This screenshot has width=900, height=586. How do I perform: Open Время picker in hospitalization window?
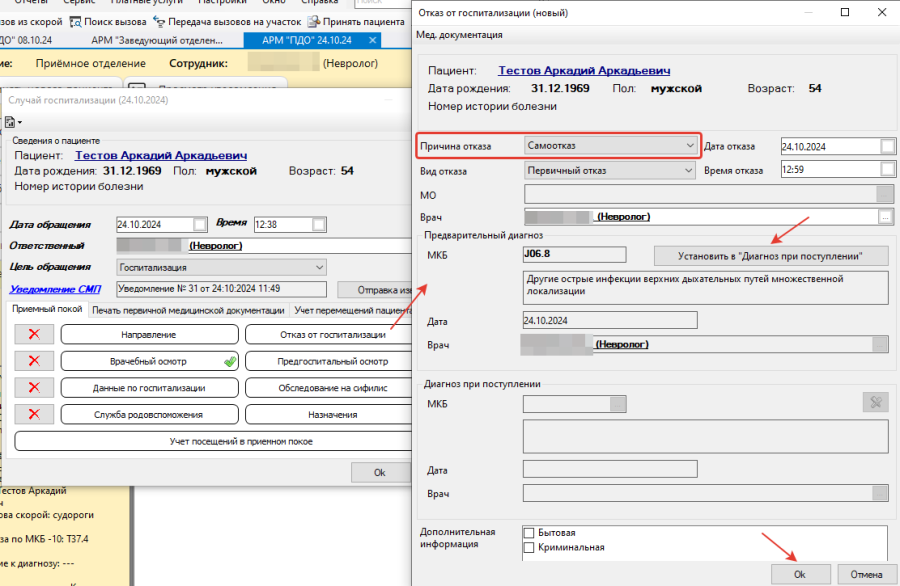[x=319, y=224]
